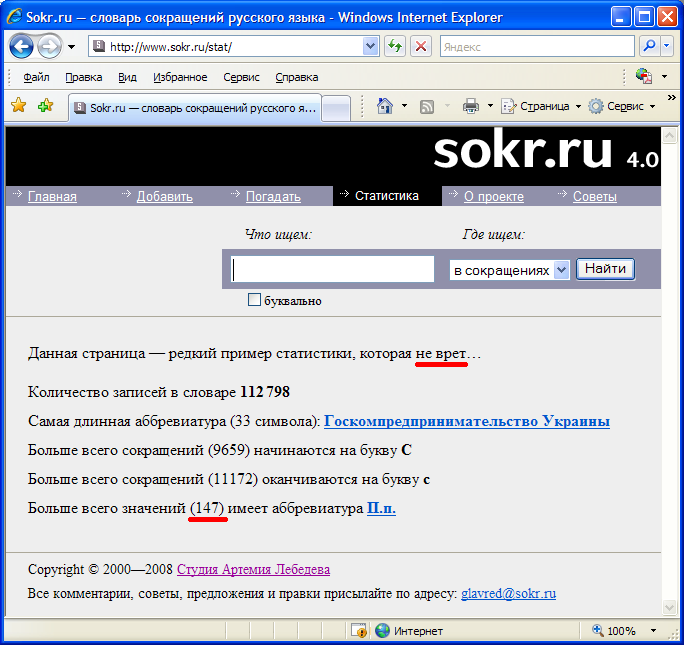Open the Сервис gear toolbar menu
The width and height of the screenshot is (684, 645).
point(622,106)
